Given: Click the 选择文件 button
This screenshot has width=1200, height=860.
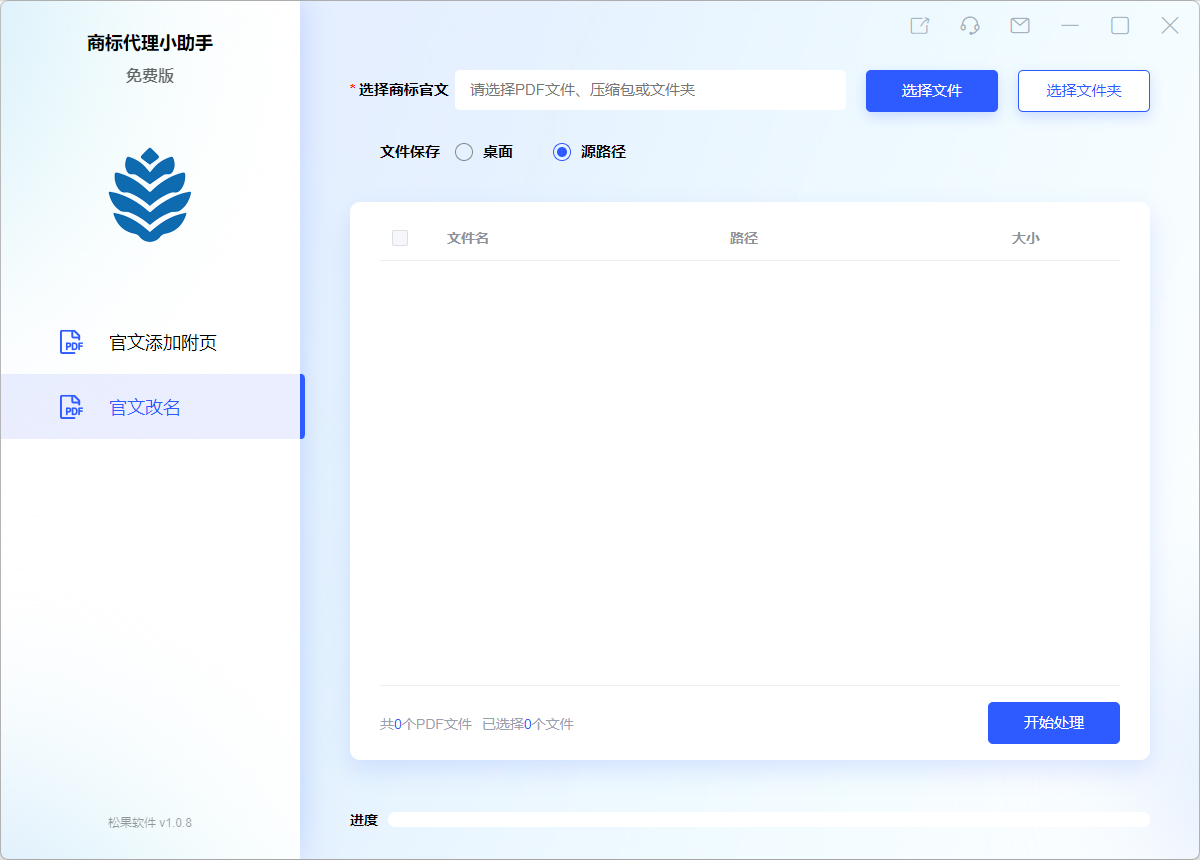Looking at the screenshot, I should (931, 90).
